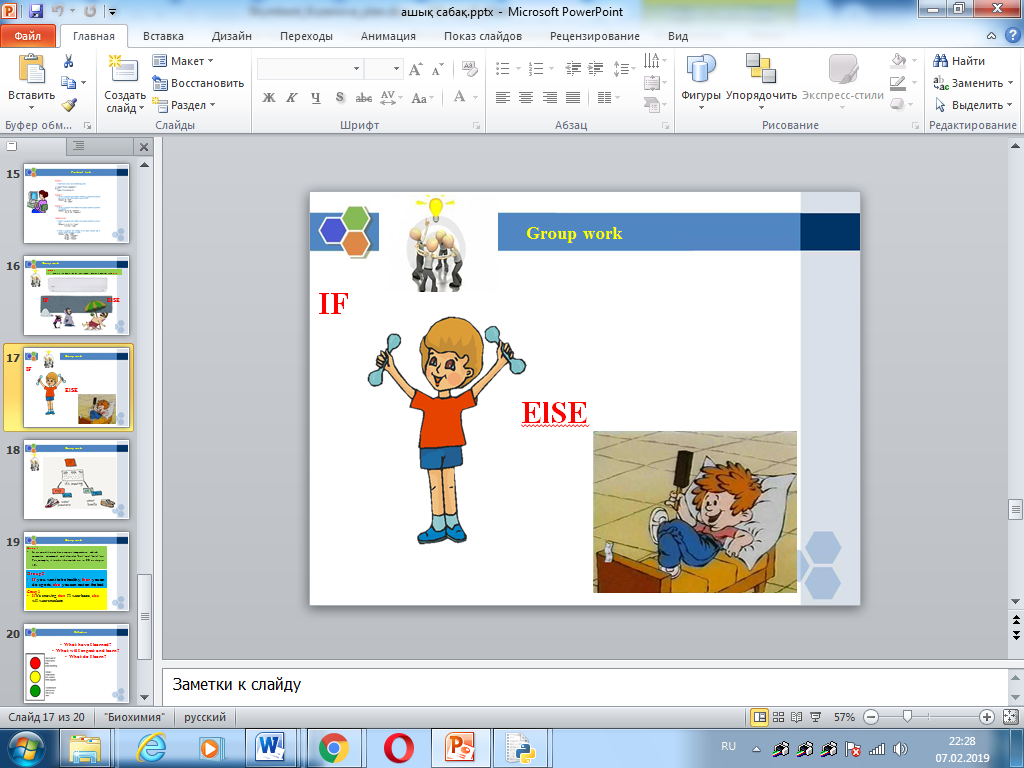Click the русский language indicator

point(205,717)
